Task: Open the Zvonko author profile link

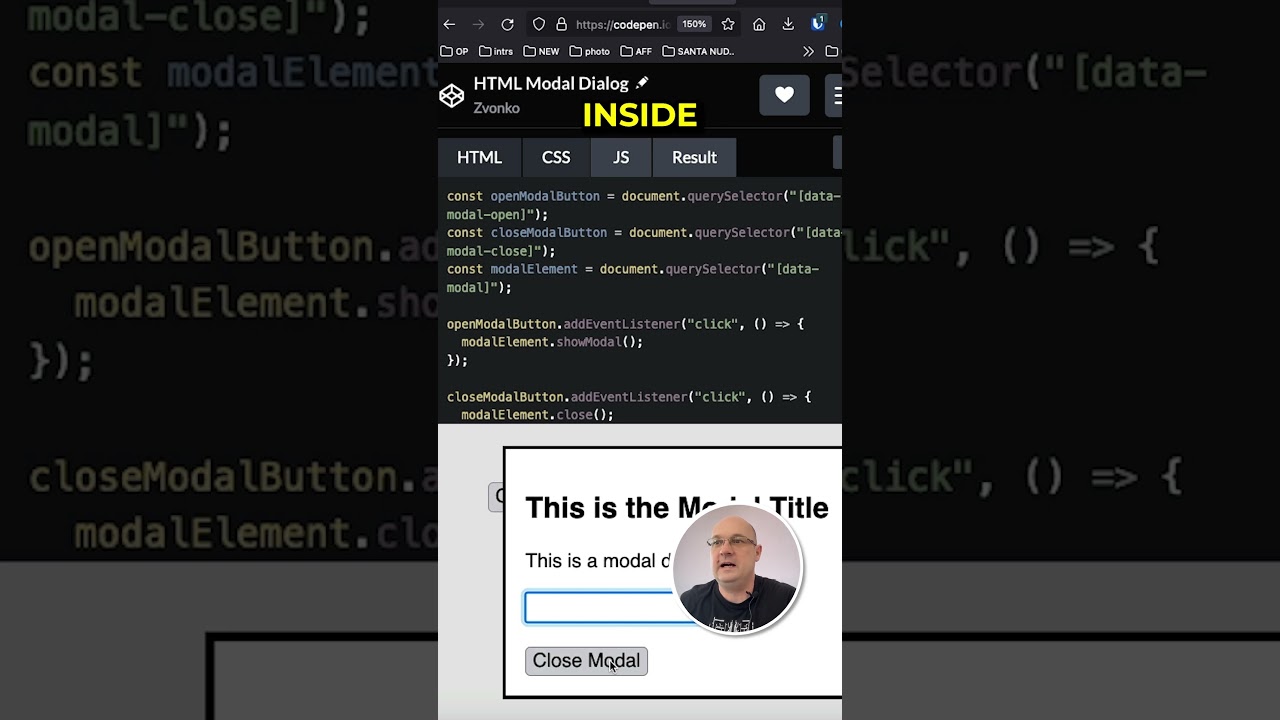Action: (x=496, y=108)
